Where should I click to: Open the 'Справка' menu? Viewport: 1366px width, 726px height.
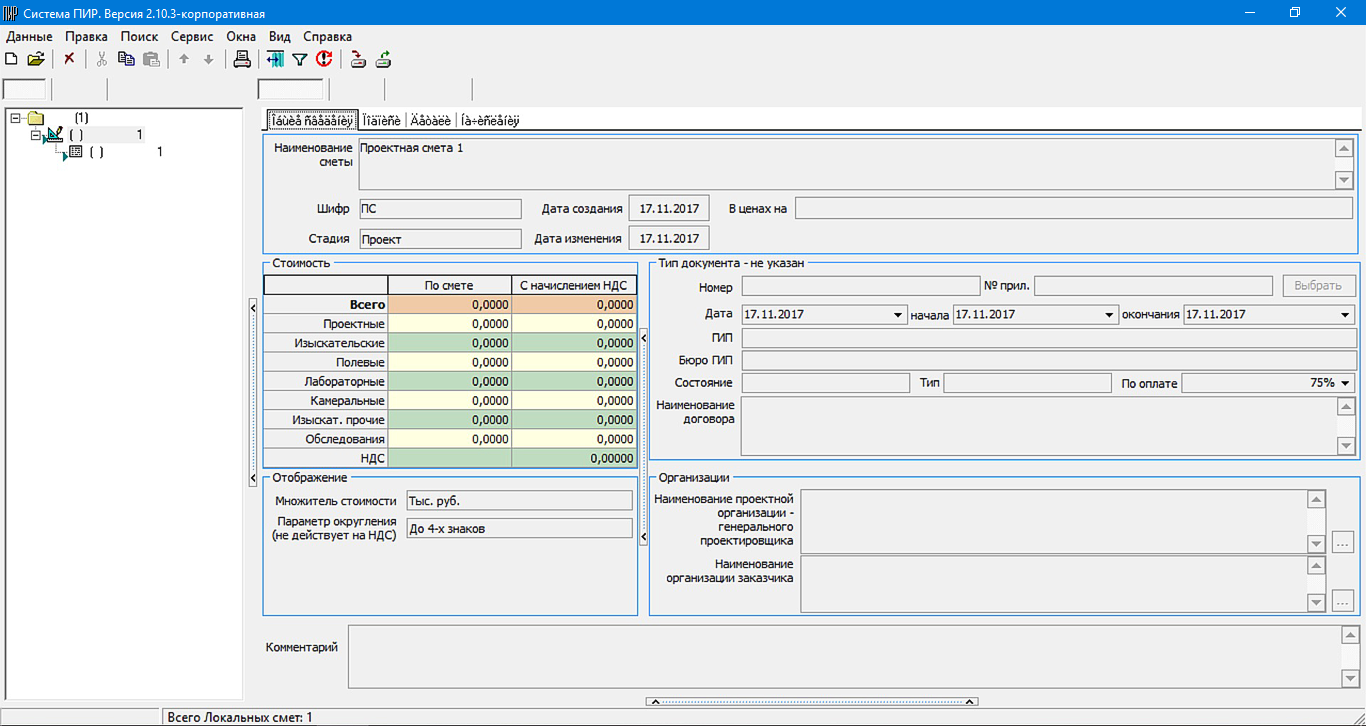click(327, 36)
